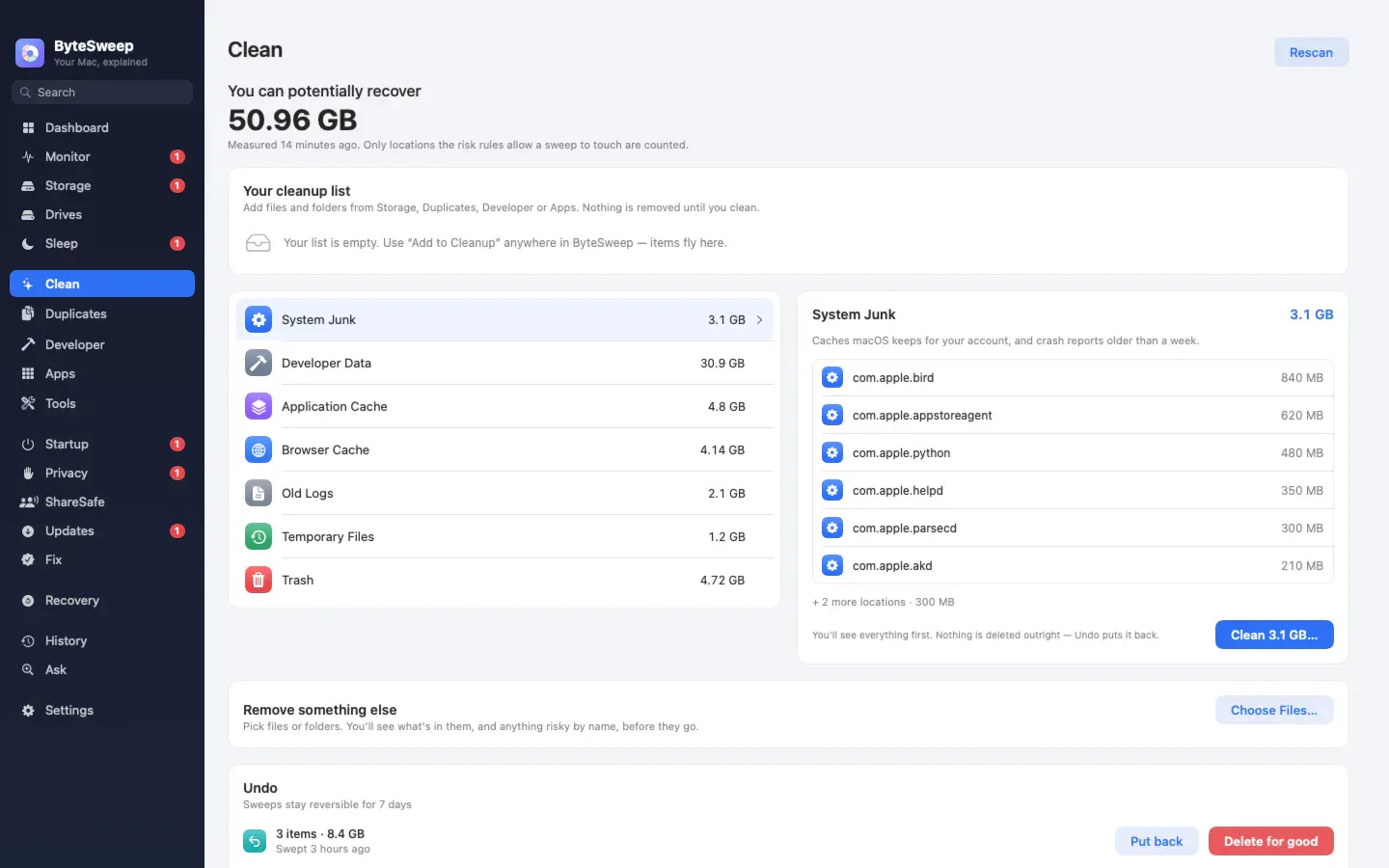Select the Application Cache layers icon
The width and height of the screenshot is (1389, 868).
coord(259,406)
